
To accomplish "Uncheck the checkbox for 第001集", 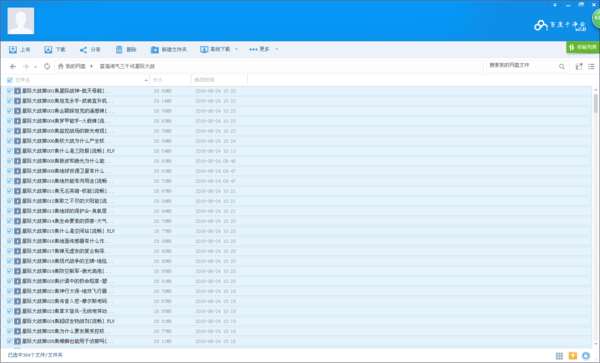I will (x=10, y=91).
